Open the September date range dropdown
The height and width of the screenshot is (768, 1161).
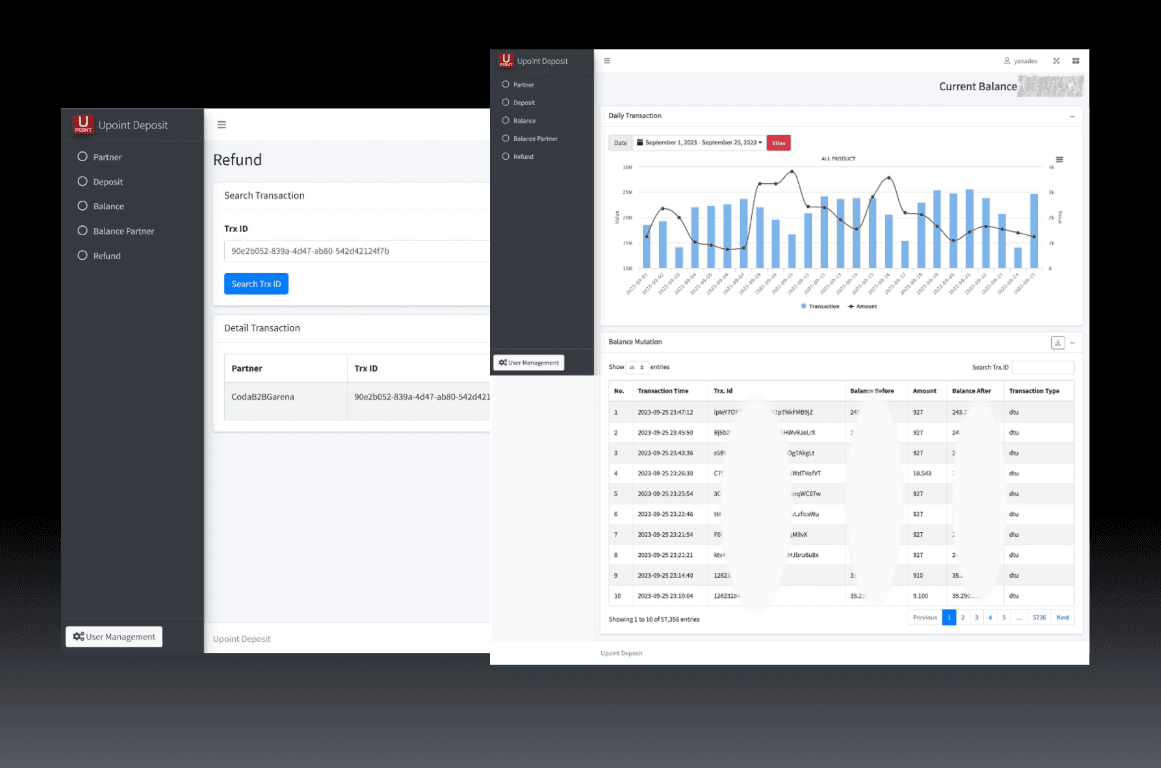pos(700,143)
